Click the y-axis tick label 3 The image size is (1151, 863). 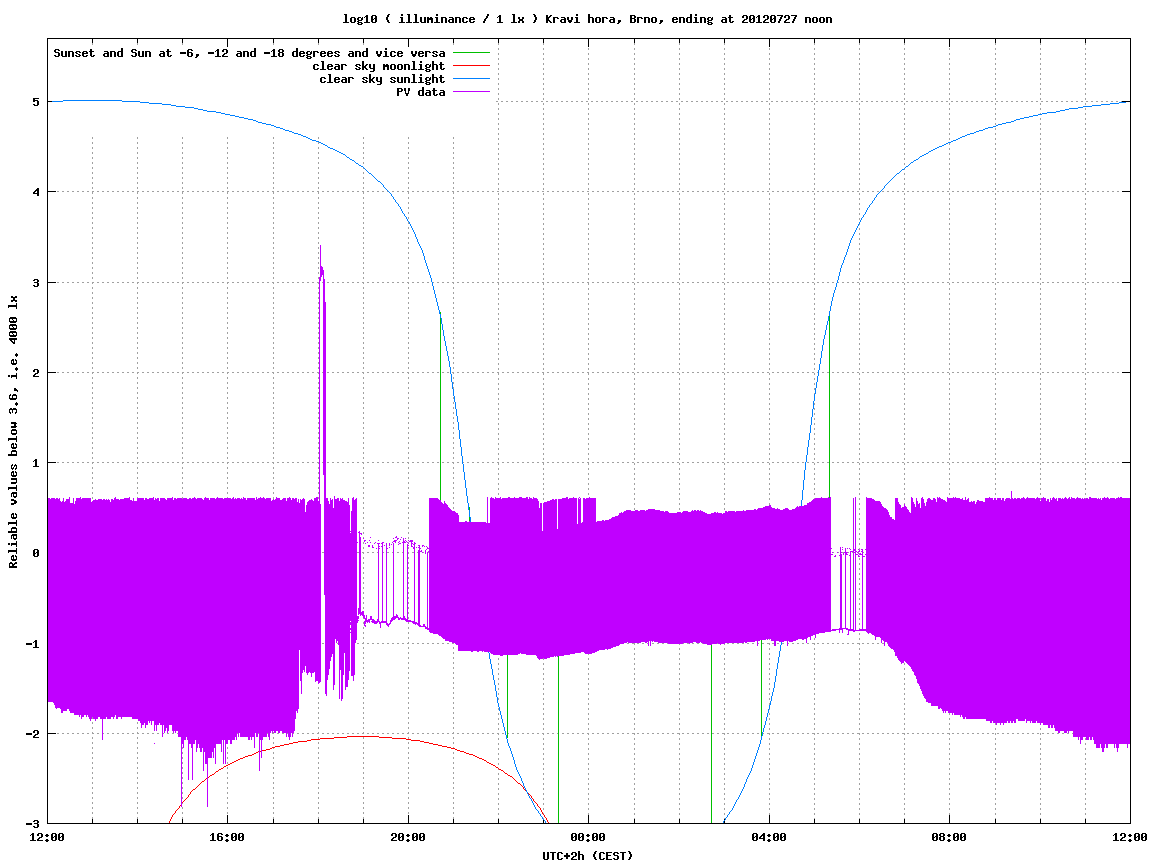pos(35,283)
